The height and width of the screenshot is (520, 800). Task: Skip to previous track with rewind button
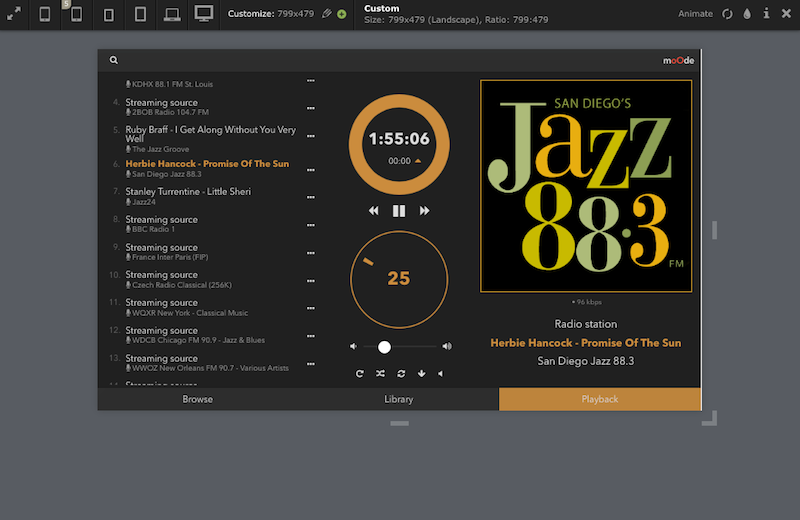coord(374,211)
